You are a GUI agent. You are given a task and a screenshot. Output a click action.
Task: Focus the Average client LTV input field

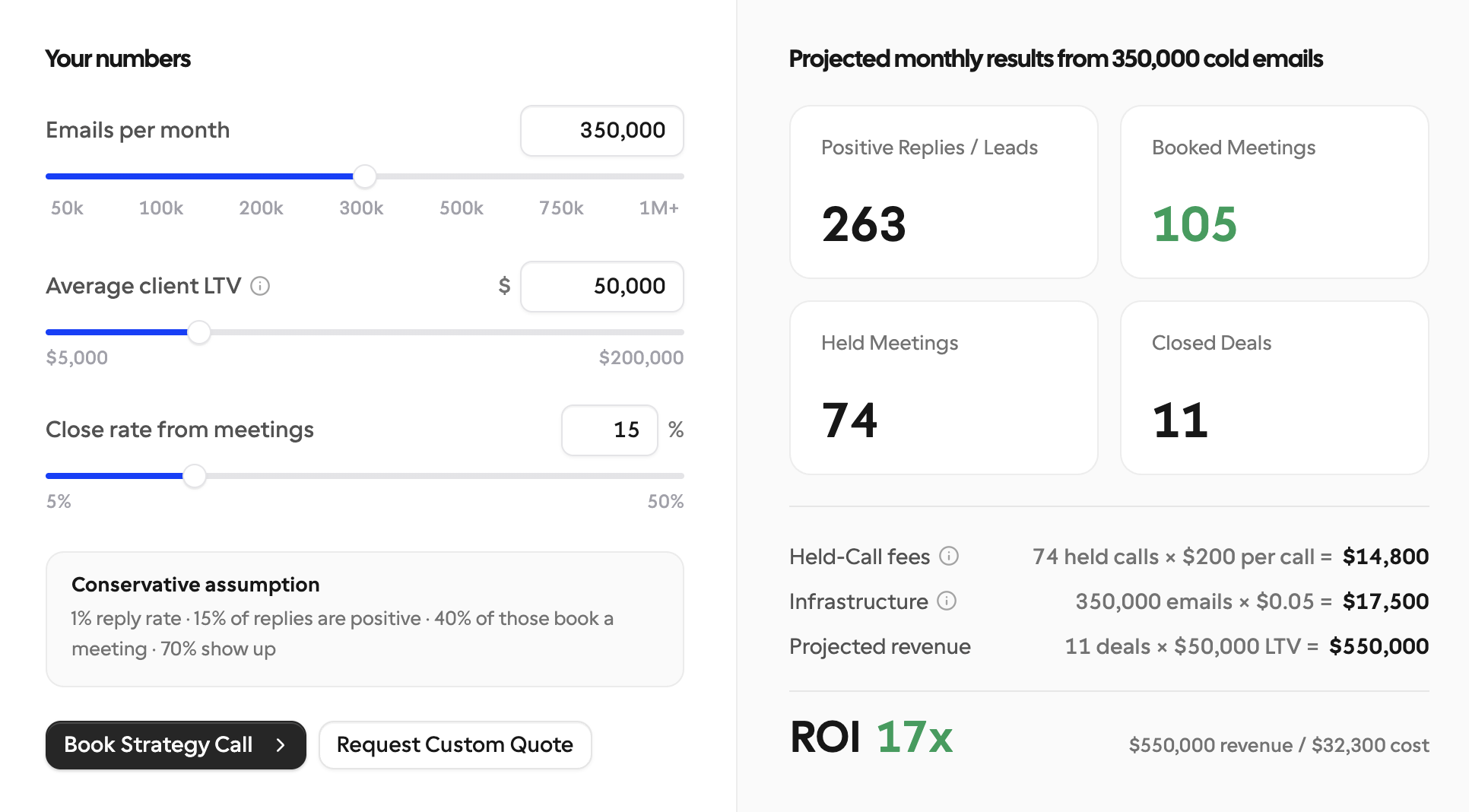coord(601,287)
